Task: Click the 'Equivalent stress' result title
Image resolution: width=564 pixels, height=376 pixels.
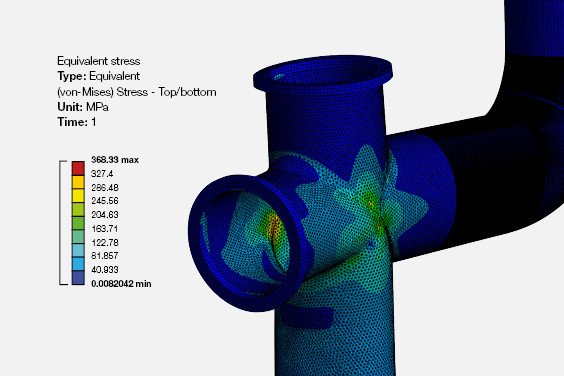Action: tap(99, 61)
